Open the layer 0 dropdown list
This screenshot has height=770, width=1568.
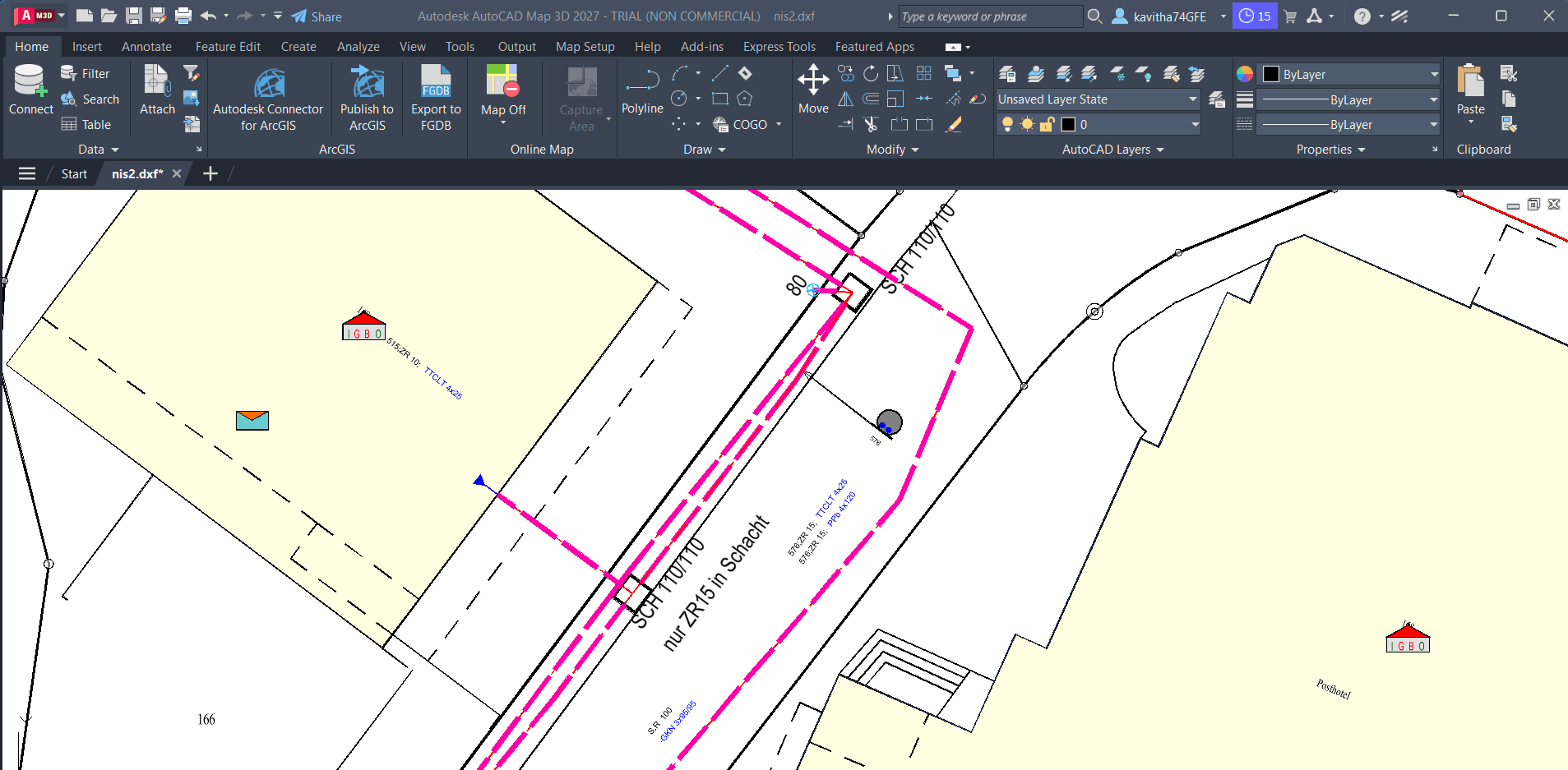(1098, 124)
